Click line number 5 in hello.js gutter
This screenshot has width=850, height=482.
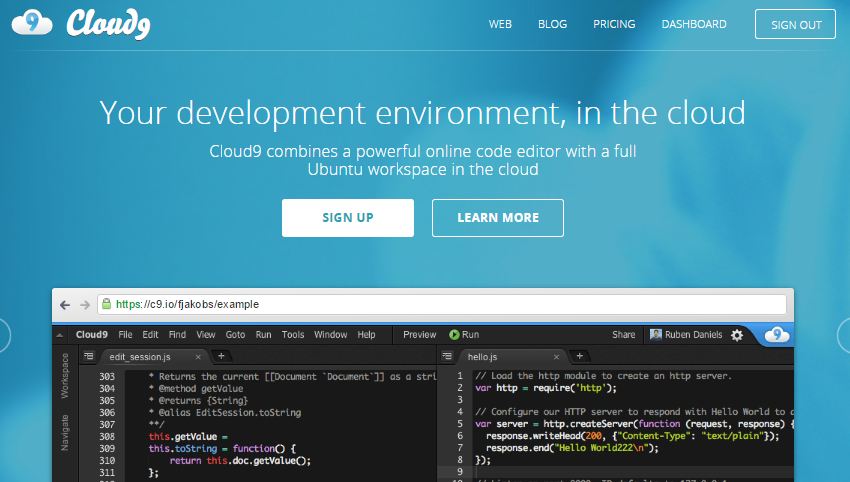(460, 423)
